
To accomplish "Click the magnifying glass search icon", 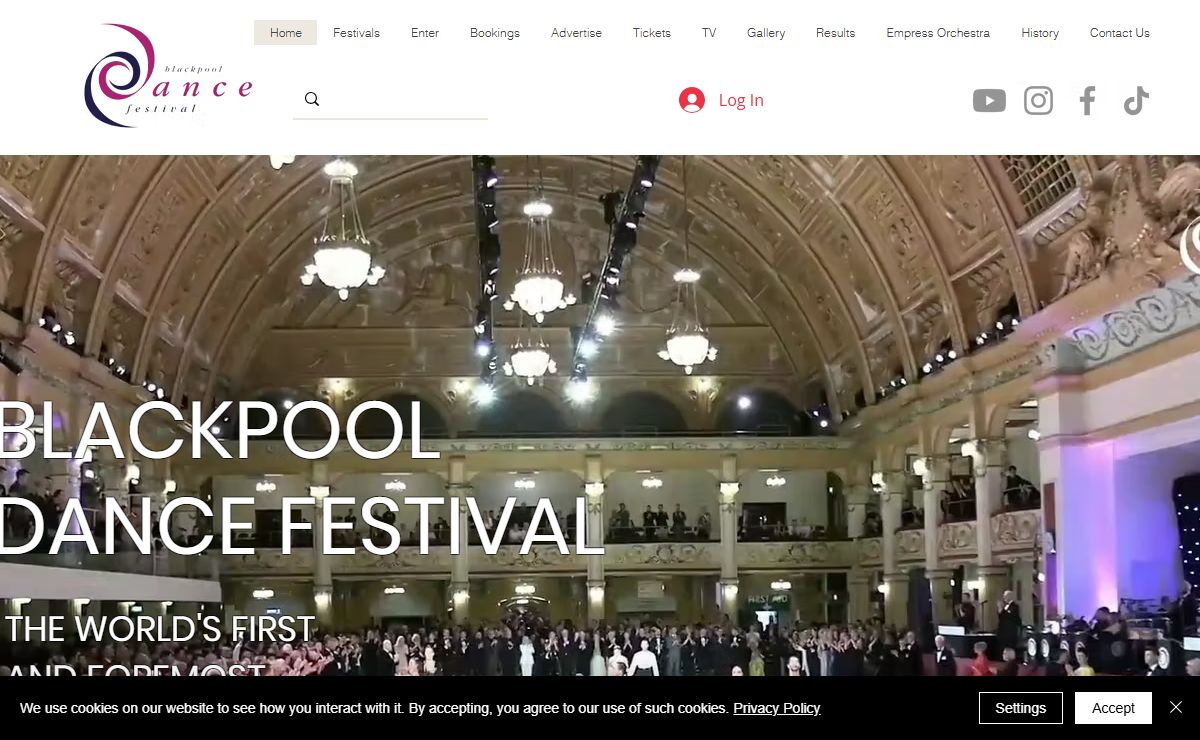I will (312, 99).
